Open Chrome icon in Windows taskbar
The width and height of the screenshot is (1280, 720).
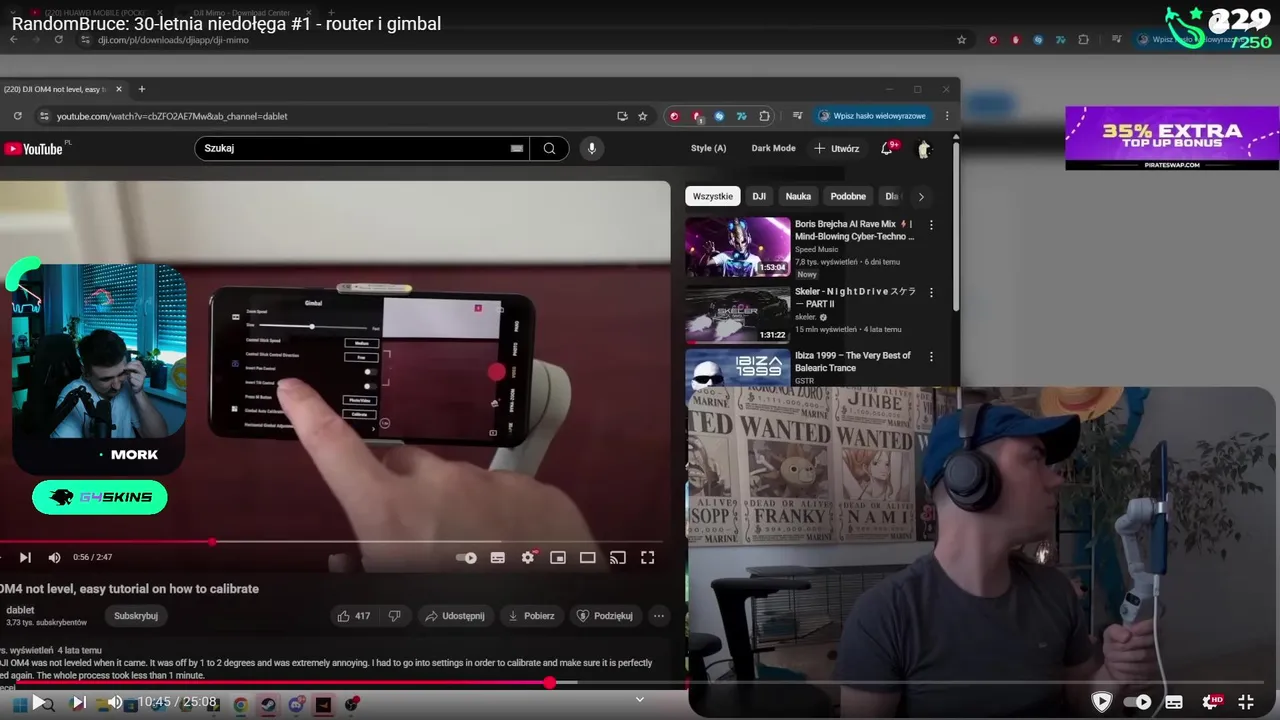[x=241, y=705]
